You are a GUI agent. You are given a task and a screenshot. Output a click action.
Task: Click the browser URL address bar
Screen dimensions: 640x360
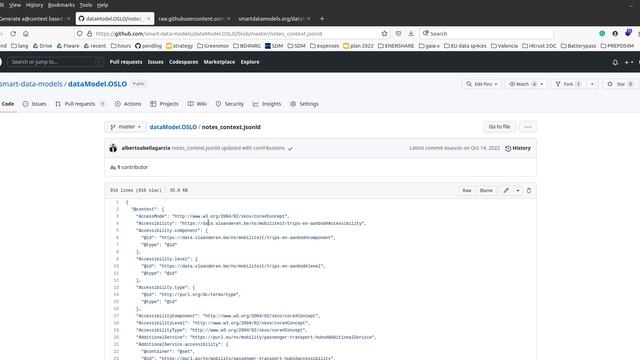(x=233, y=33)
